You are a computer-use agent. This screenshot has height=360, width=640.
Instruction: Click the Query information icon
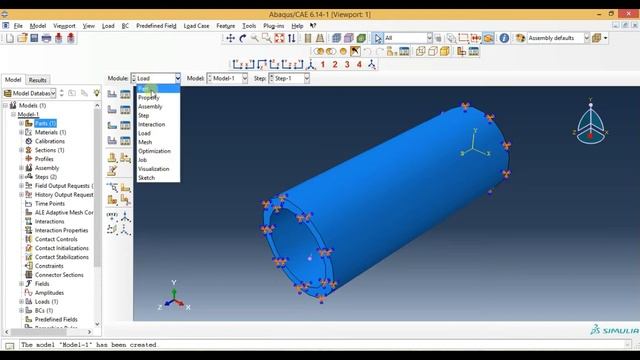click(x=504, y=38)
